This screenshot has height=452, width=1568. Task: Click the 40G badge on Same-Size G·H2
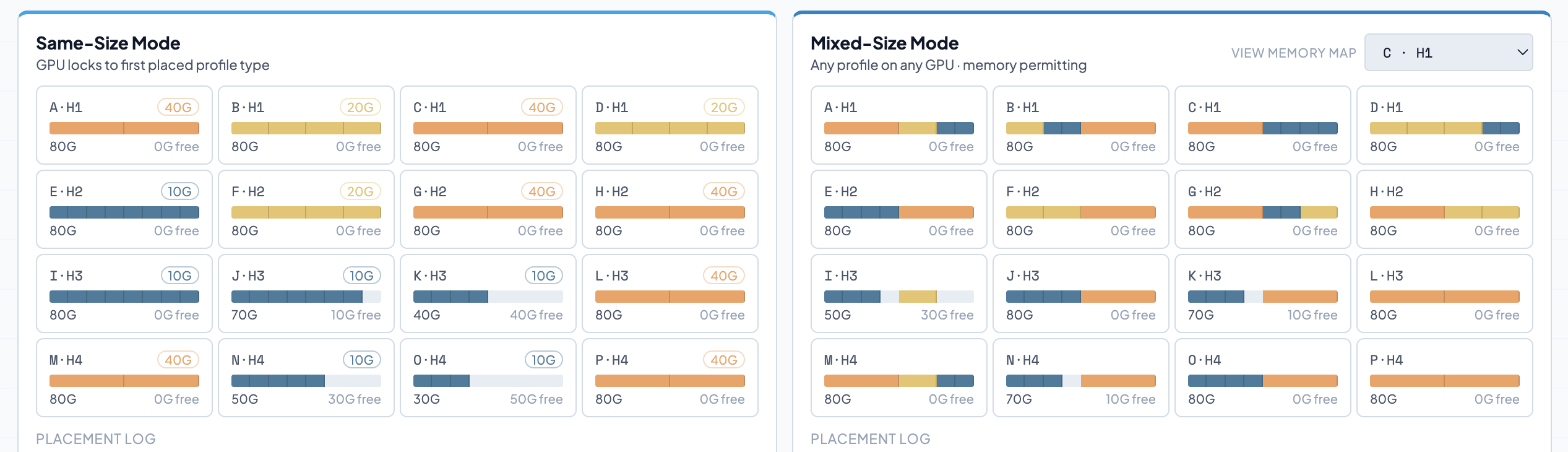(x=542, y=191)
